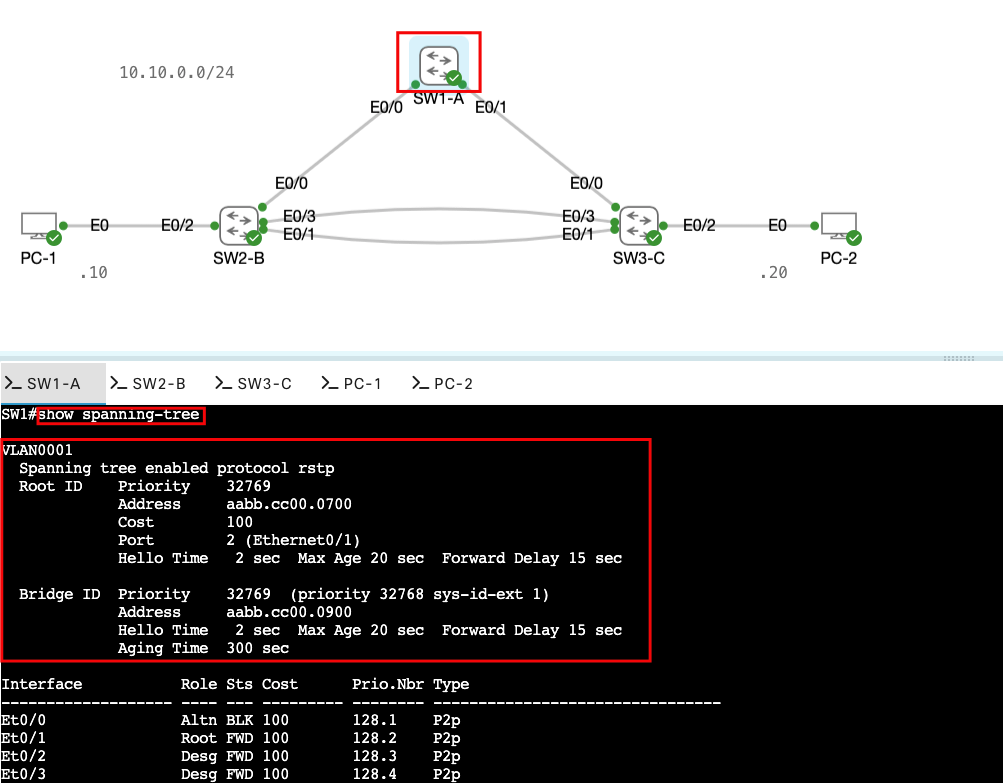The width and height of the screenshot is (1003, 783).
Task: Switch to the PC-1 console tab
Action: point(350,384)
